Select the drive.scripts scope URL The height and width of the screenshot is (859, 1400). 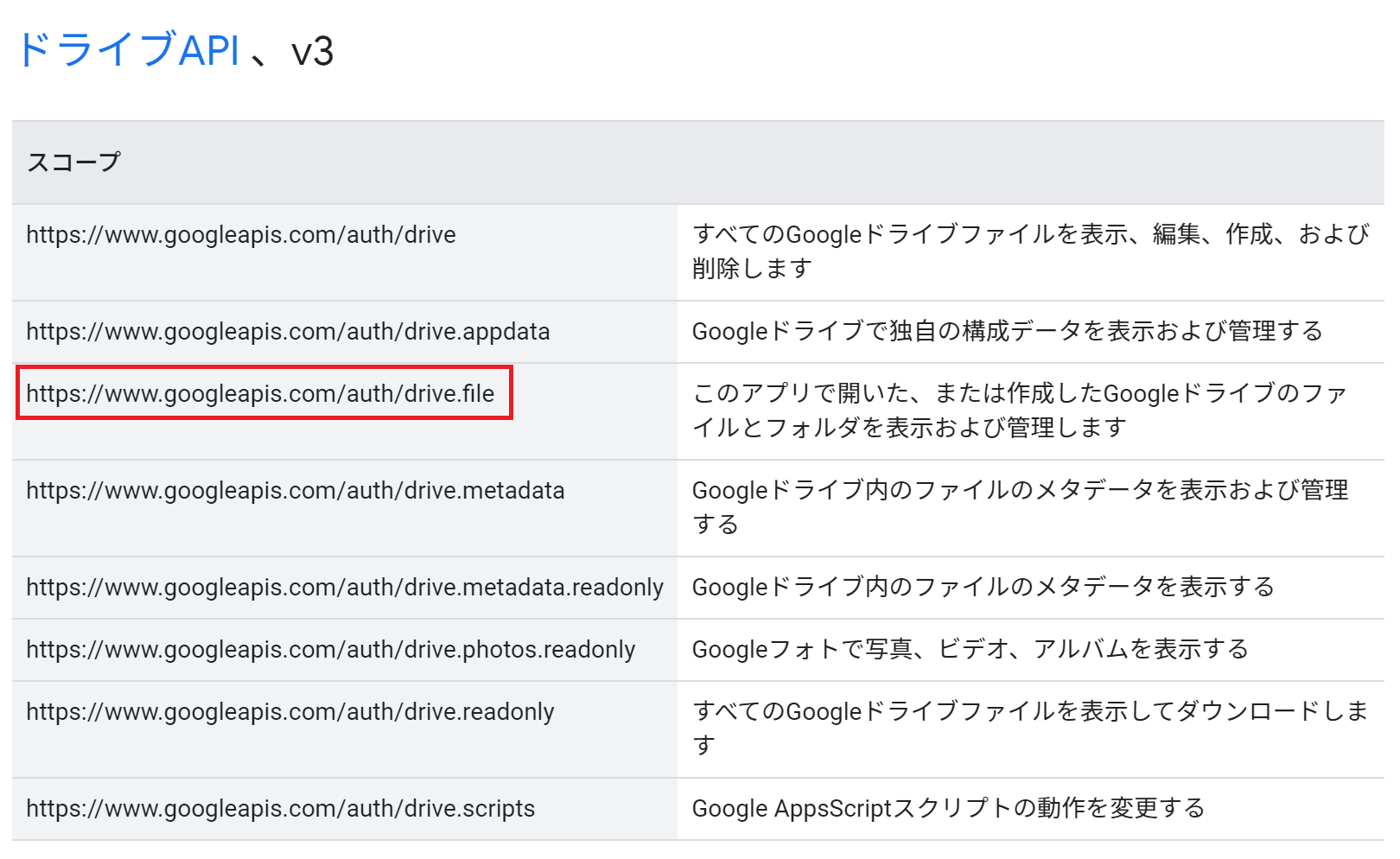coord(280,809)
